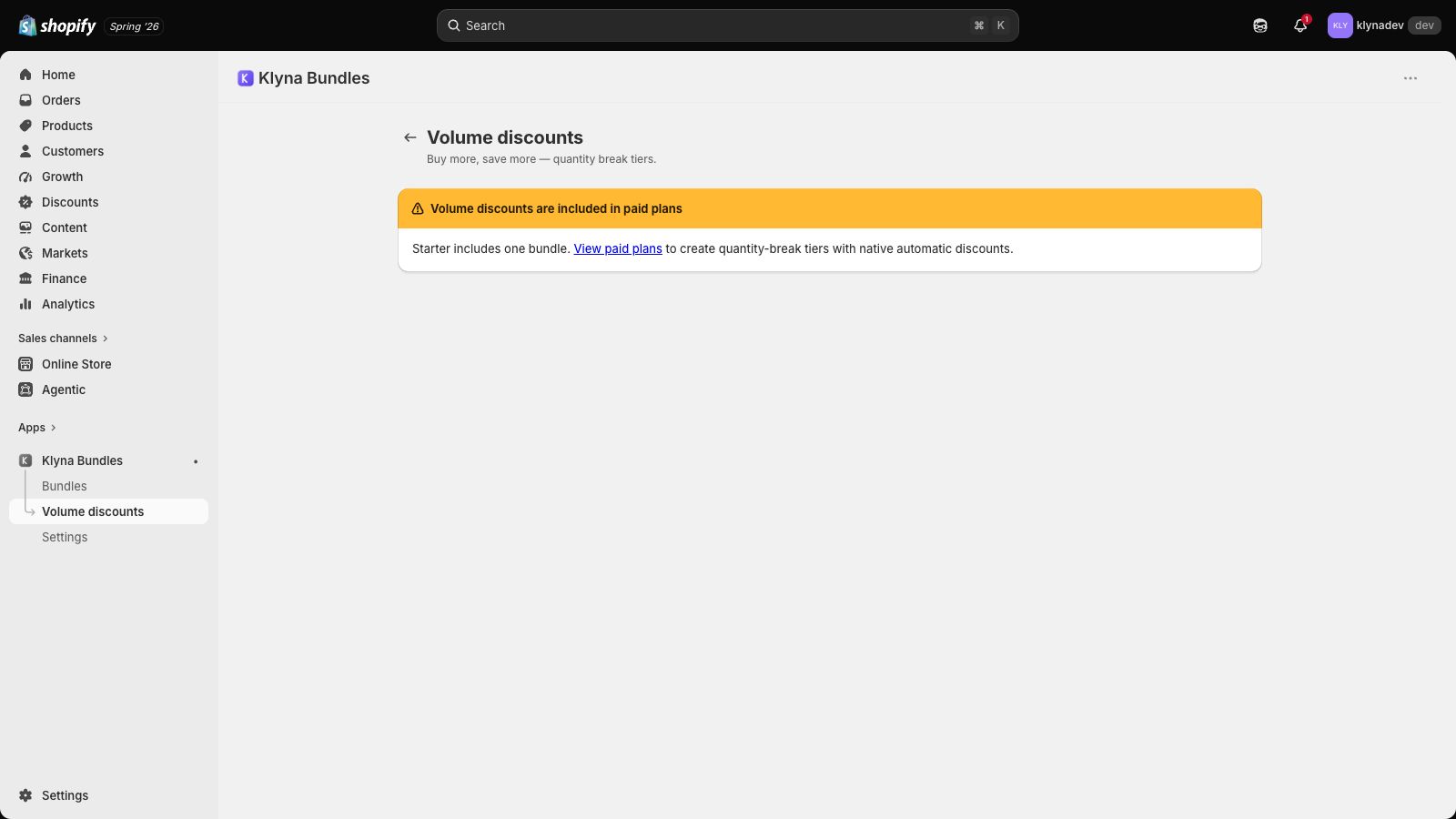Click the Growth icon

[x=25, y=177]
